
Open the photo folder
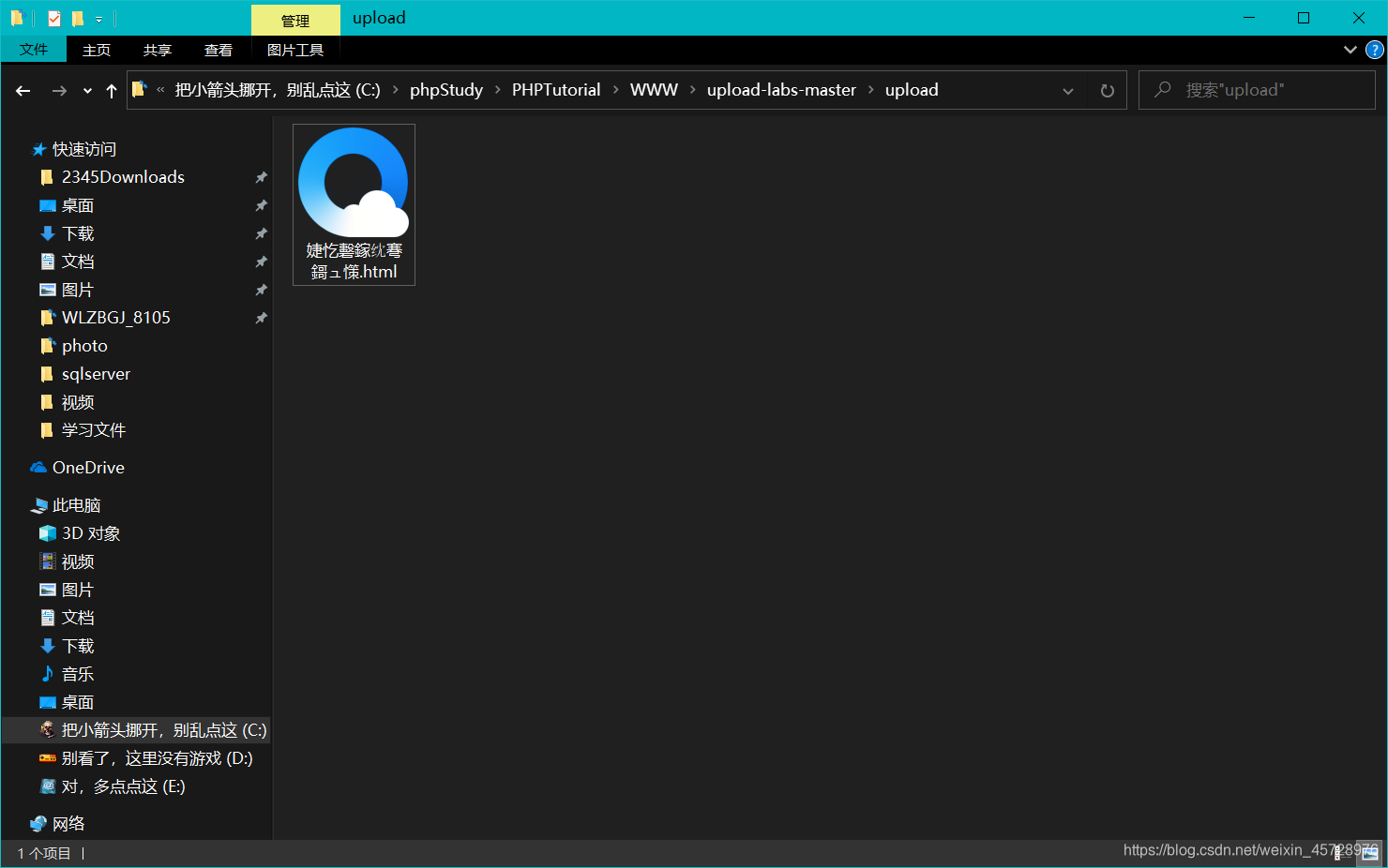coord(84,346)
